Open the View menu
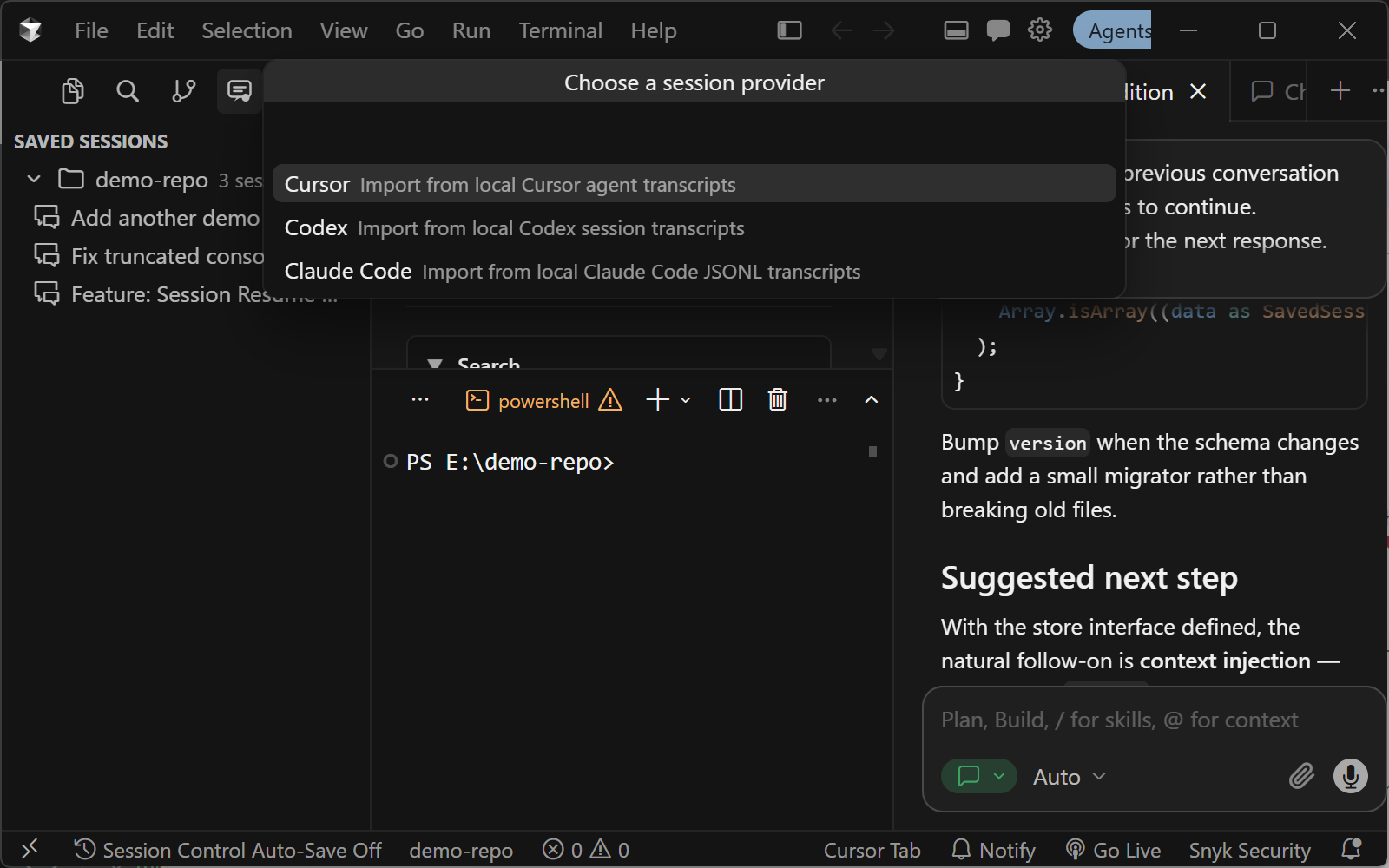1389x868 pixels. click(x=344, y=30)
